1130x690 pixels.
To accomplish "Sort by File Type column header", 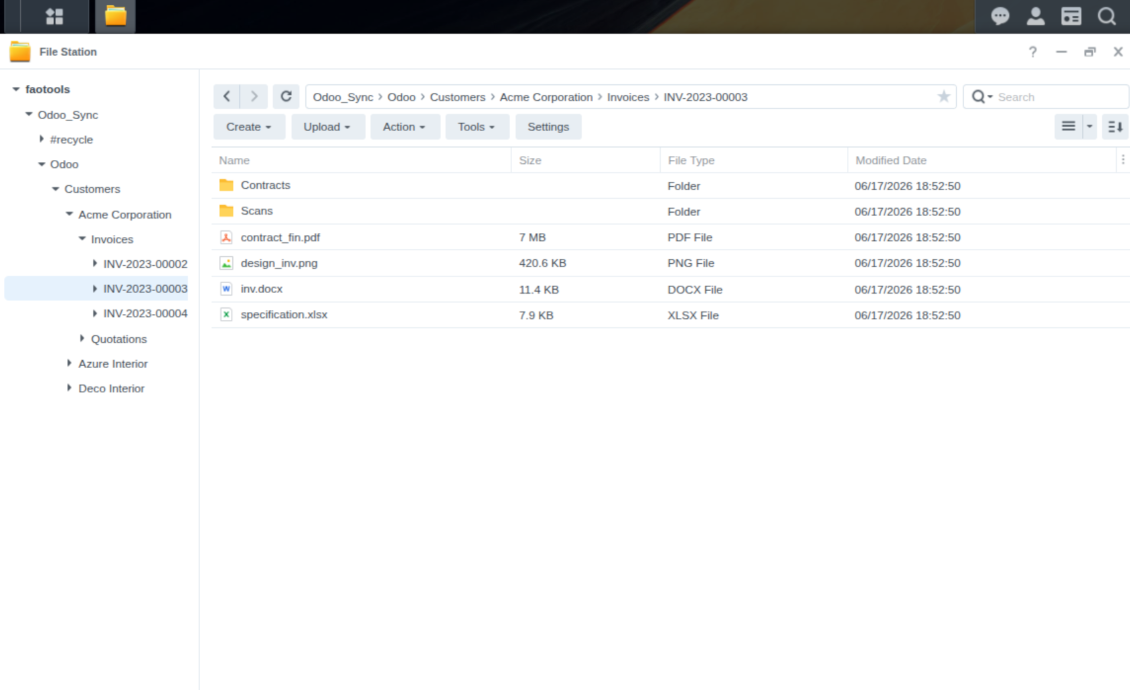I will (754, 160).
